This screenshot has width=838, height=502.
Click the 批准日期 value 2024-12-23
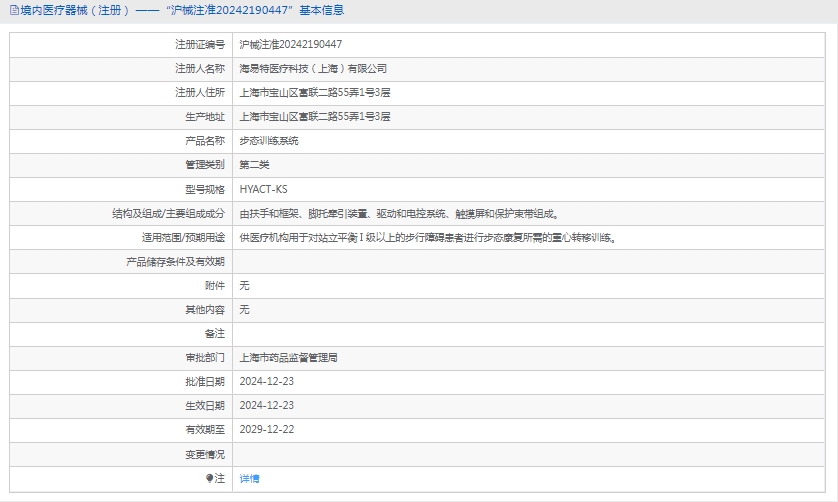tap(267, 381)
